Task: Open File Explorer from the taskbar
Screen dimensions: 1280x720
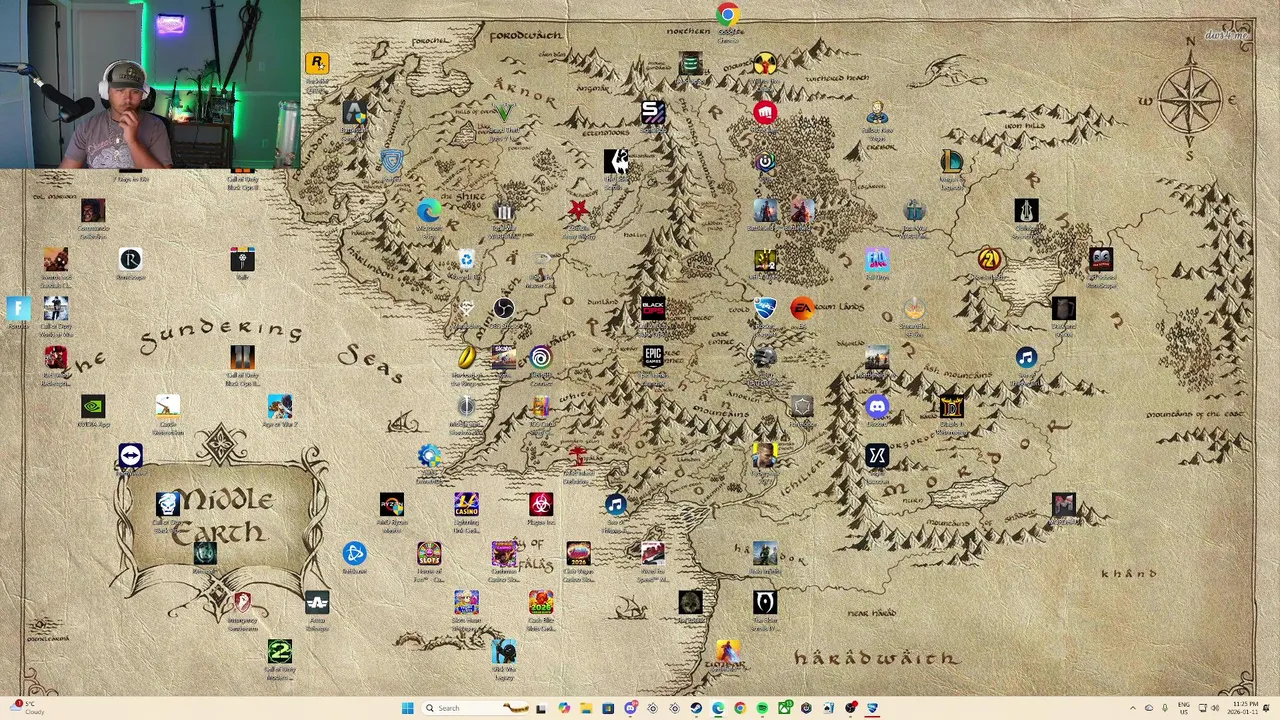Action: pos(586,708)
